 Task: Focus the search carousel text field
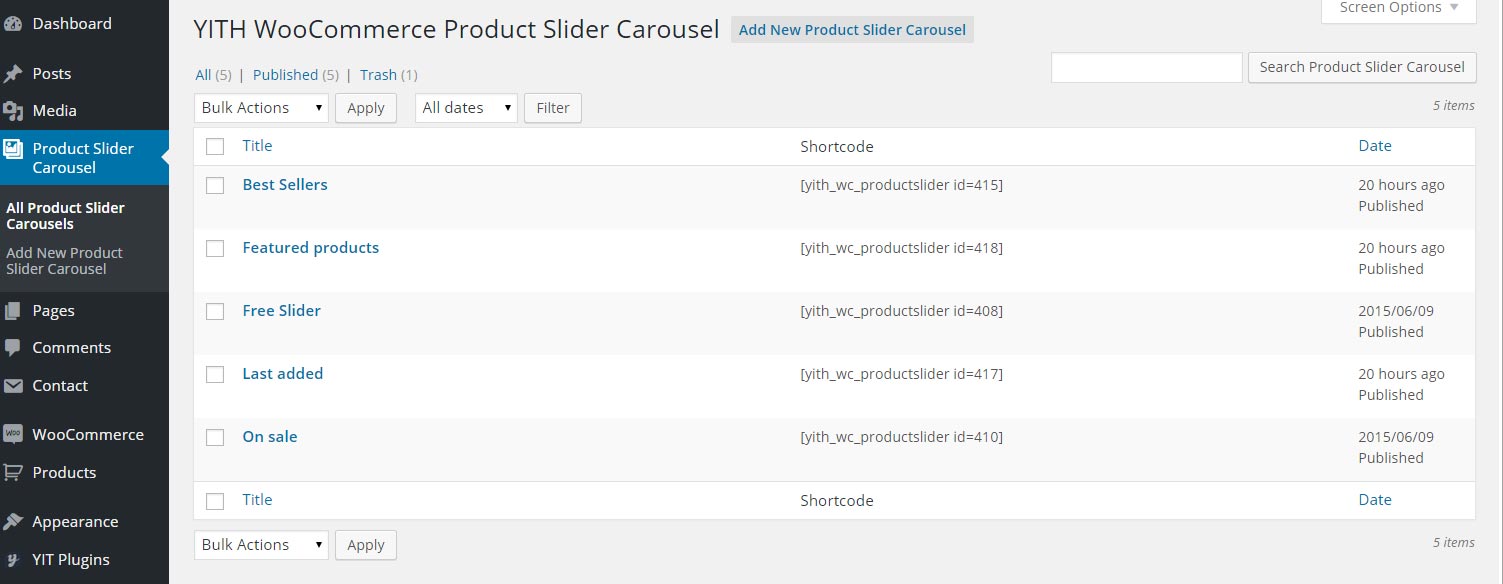coord(1146,68)
